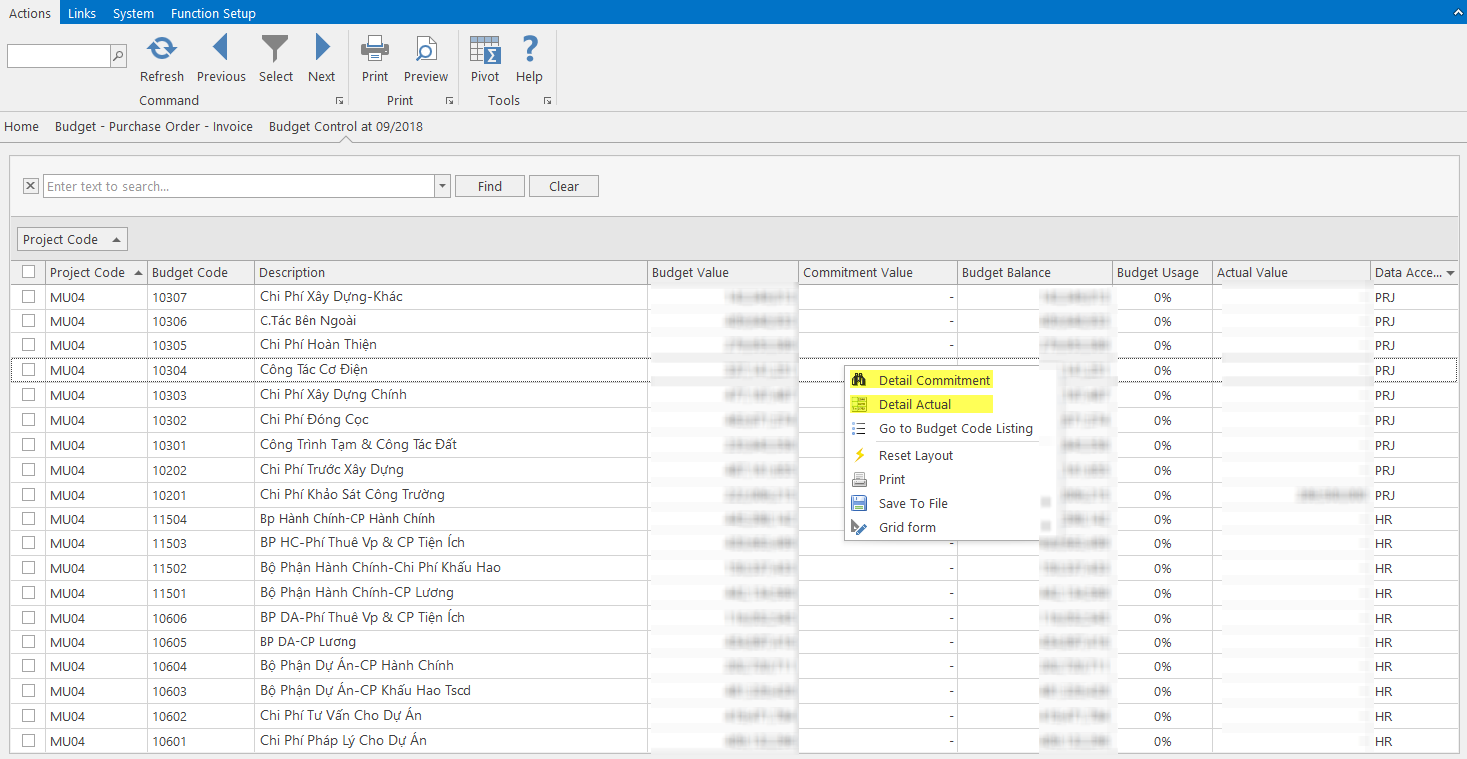Expand Command group dialog launcher
Screen dimensions: 1467x759
340,101
